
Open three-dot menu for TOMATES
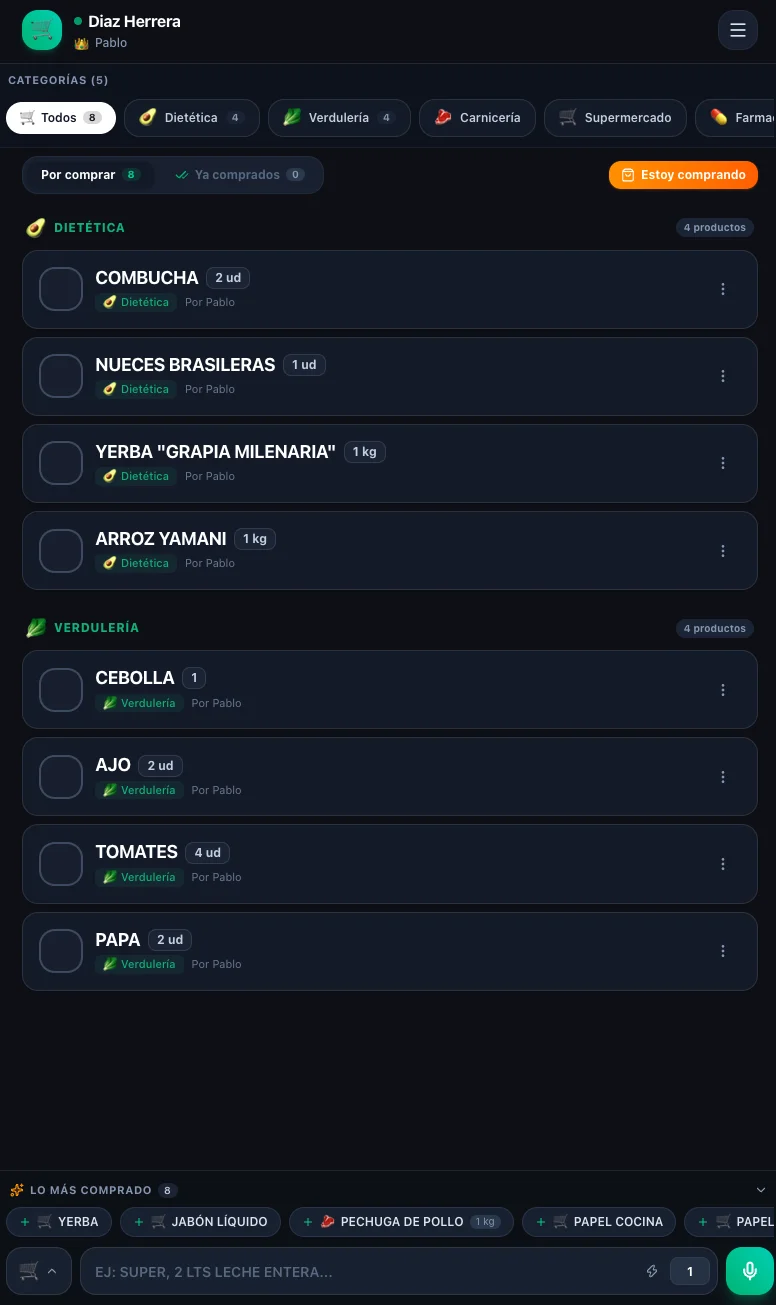point(723,864)
